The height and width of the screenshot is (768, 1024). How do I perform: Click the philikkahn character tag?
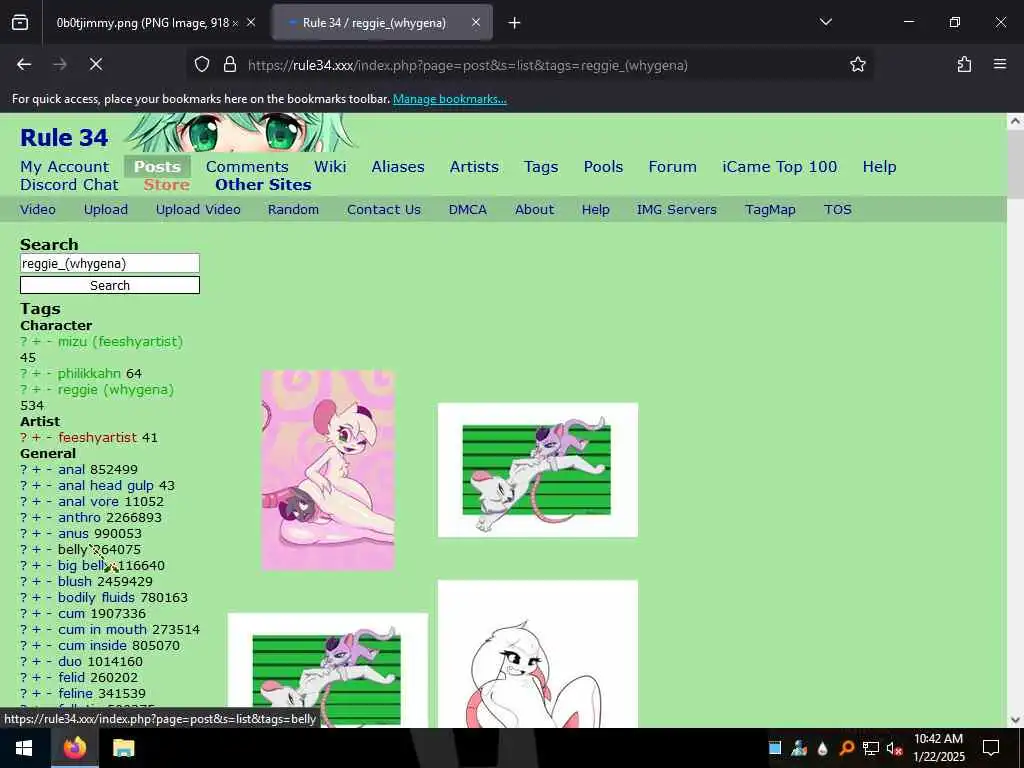[89, 374]
